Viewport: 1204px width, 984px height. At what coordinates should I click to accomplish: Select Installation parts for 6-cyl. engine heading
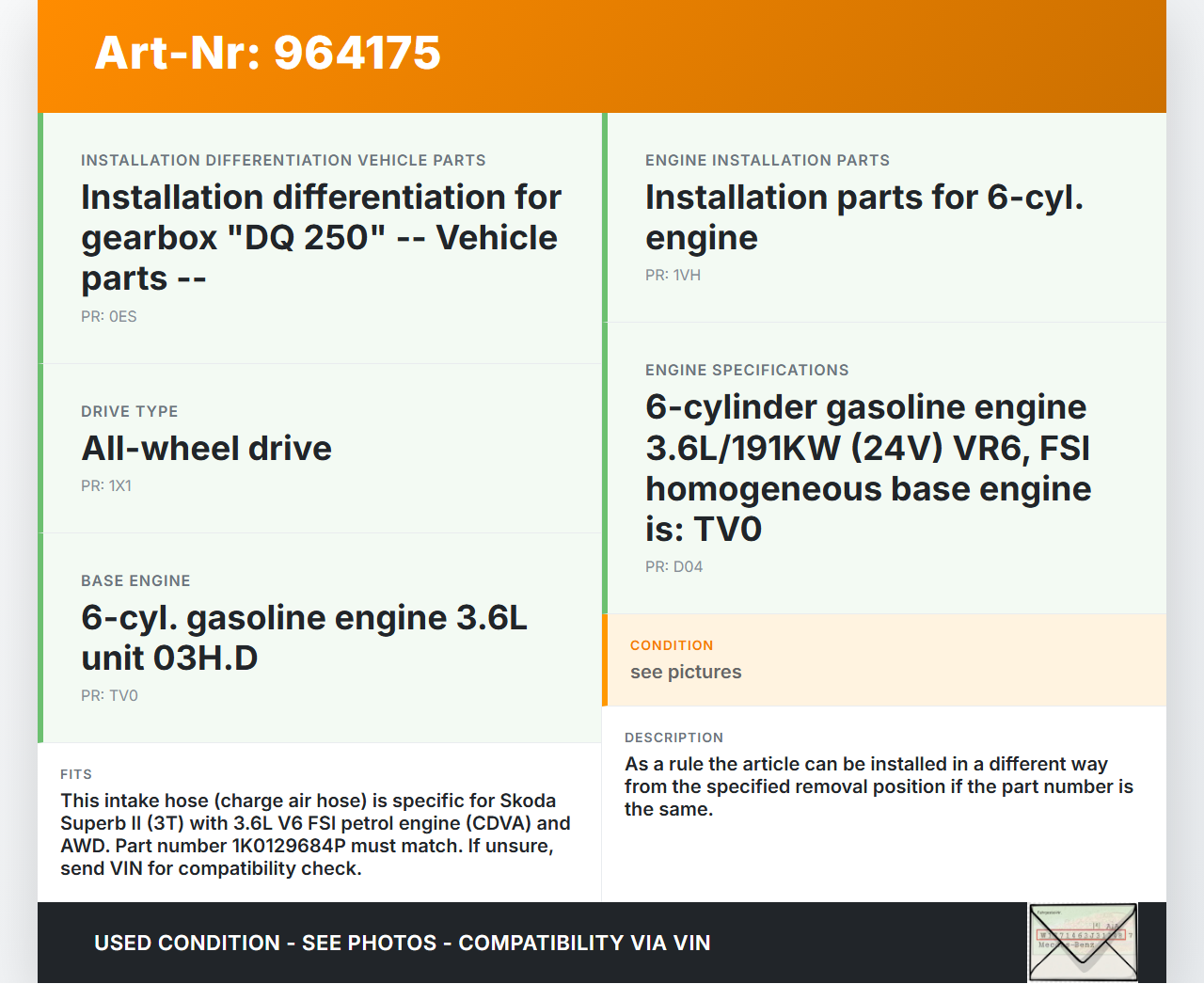tap(863, 217)
